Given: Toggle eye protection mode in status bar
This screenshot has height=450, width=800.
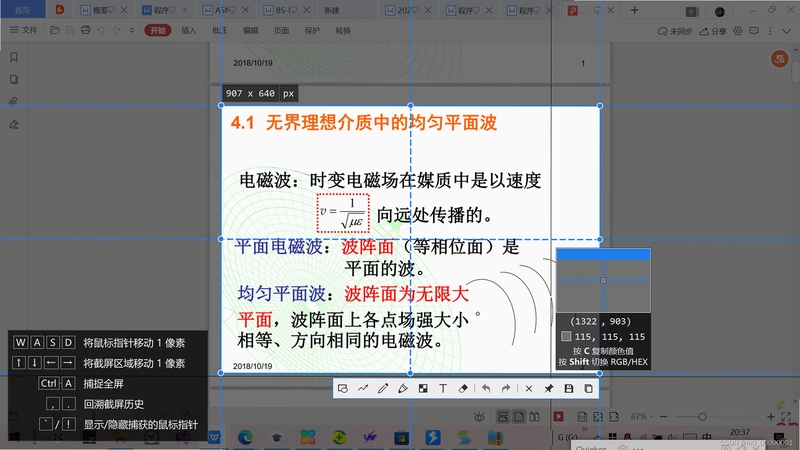Looking at the screenshot, I should coord(479,417).
